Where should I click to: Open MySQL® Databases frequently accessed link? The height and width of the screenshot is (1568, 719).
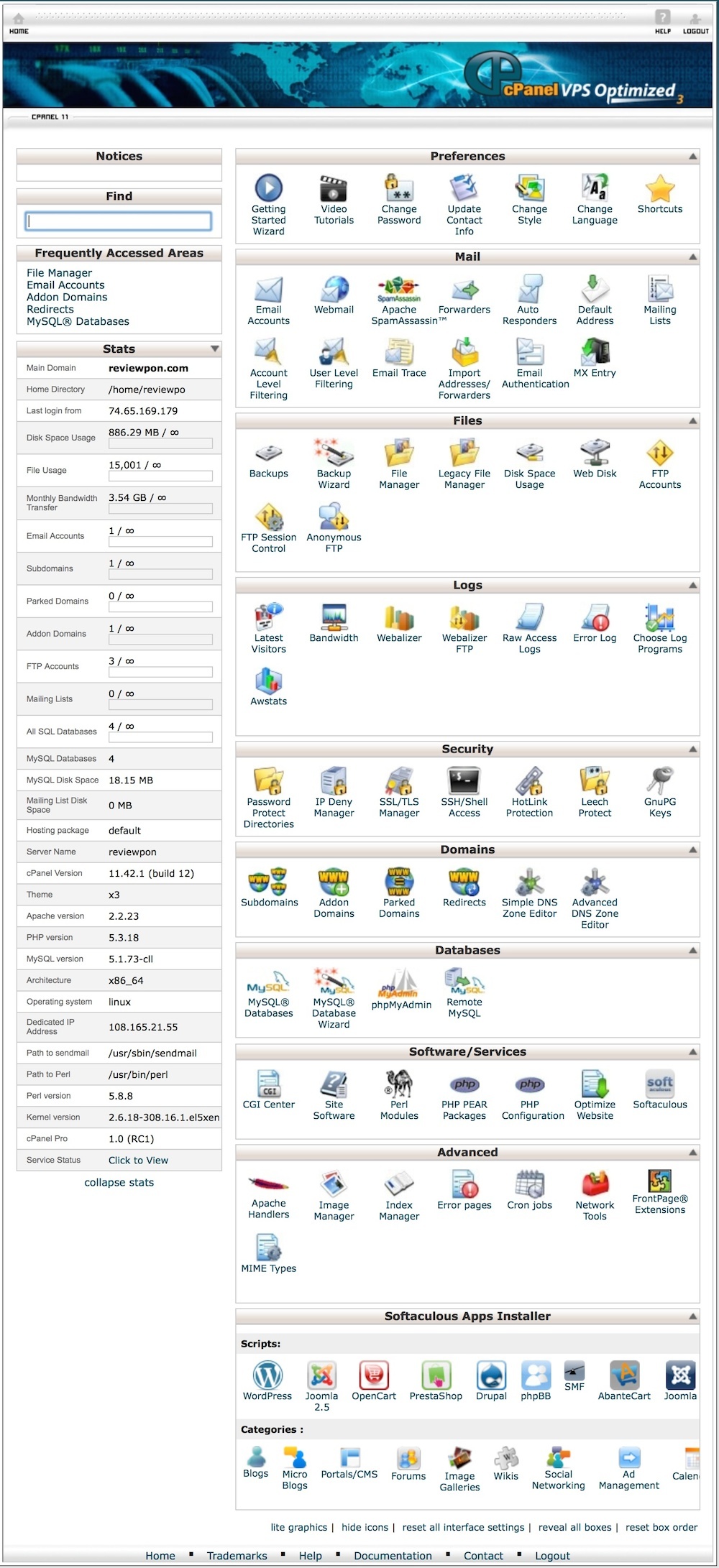[x=78, y=321]
